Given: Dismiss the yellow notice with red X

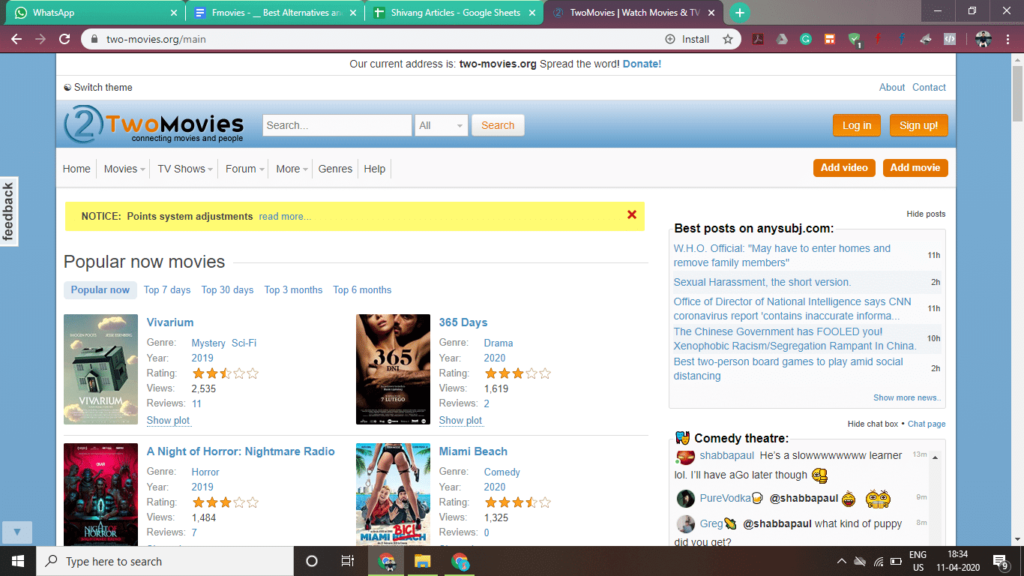Looking at the screenshot, I should click(631, 215).
